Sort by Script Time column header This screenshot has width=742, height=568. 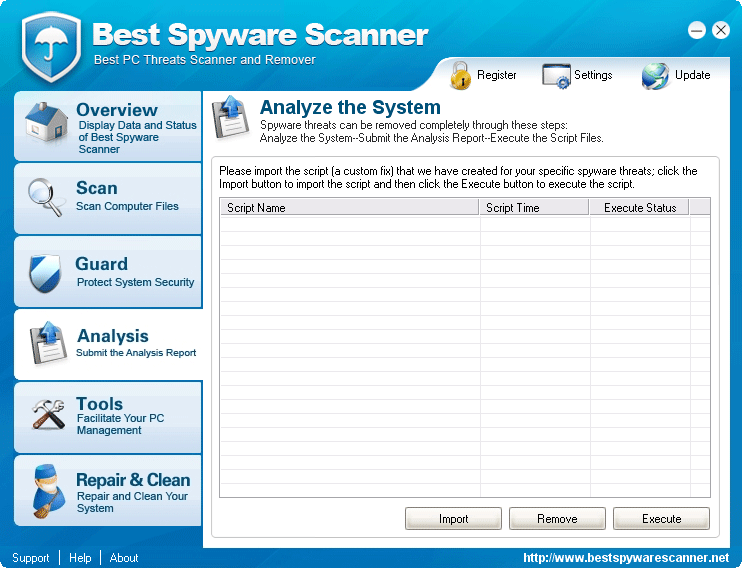click(534, 207)
